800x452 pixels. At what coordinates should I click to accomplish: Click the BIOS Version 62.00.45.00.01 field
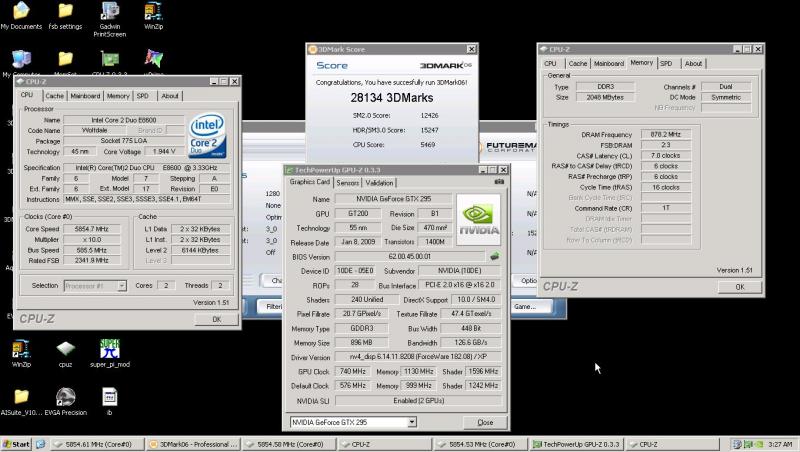tap(410, 257)
